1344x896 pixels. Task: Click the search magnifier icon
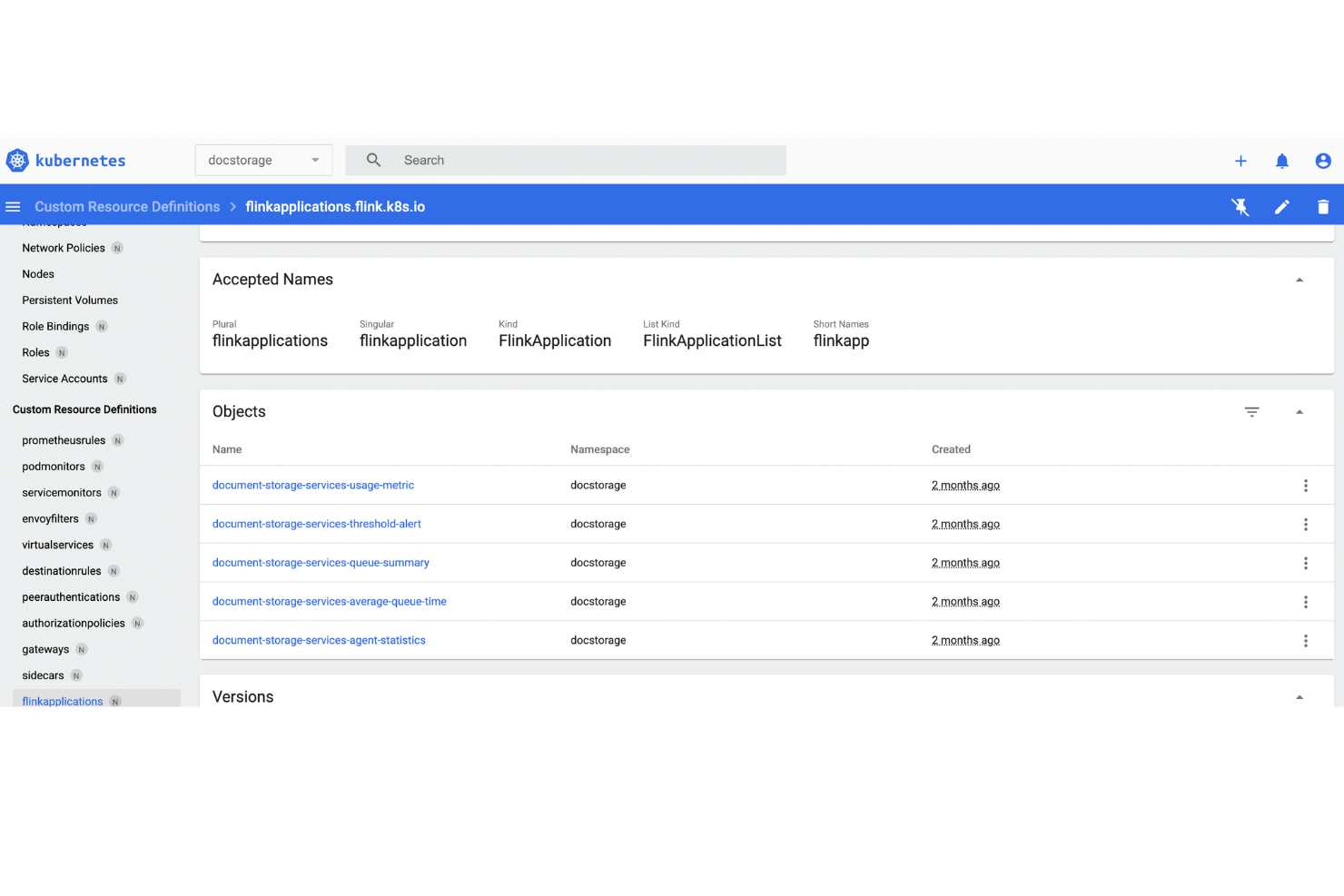coord(373,161)
